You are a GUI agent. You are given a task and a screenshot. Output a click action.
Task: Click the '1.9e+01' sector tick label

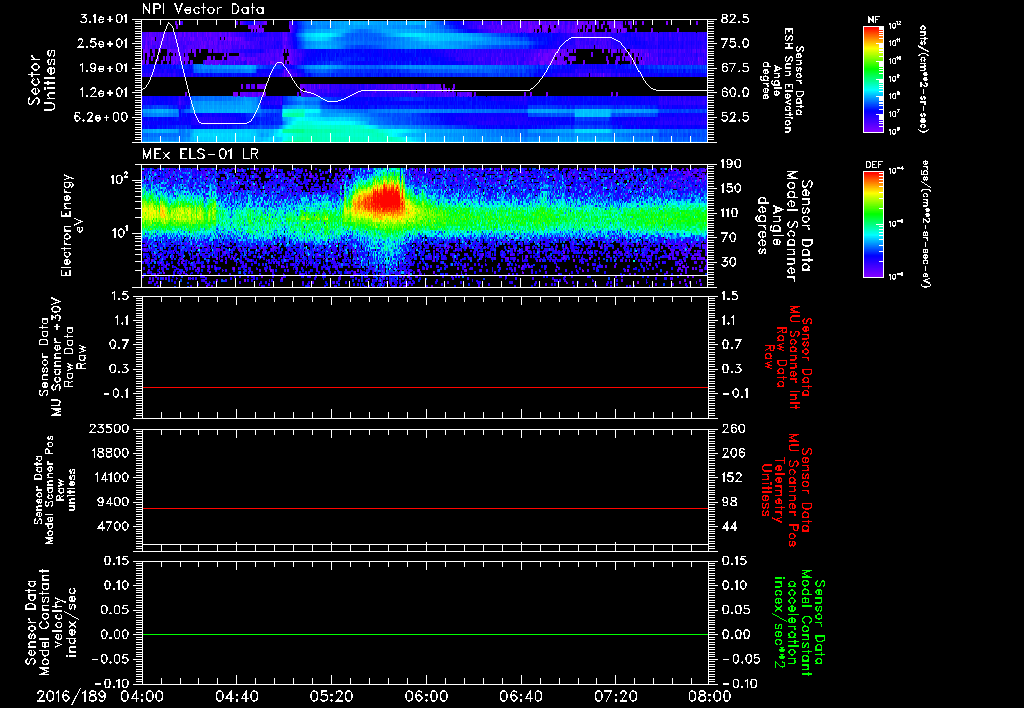tap(104, 68)
